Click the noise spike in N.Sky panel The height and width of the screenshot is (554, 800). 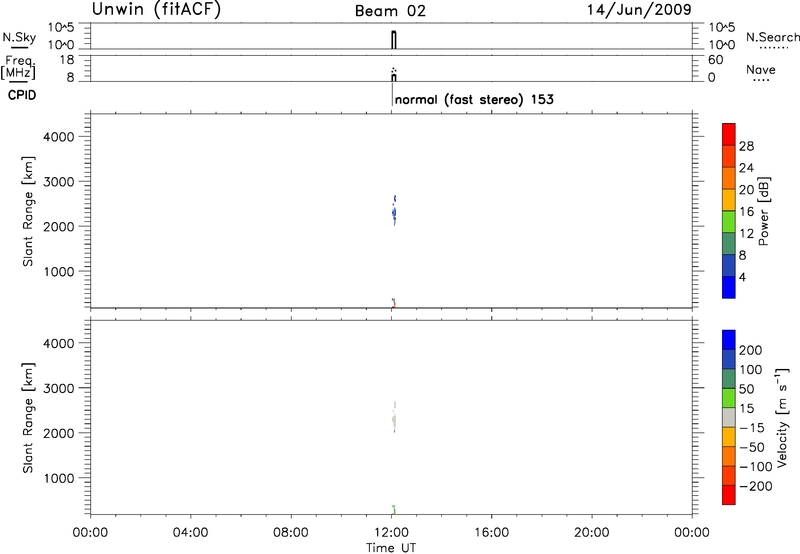393,40
